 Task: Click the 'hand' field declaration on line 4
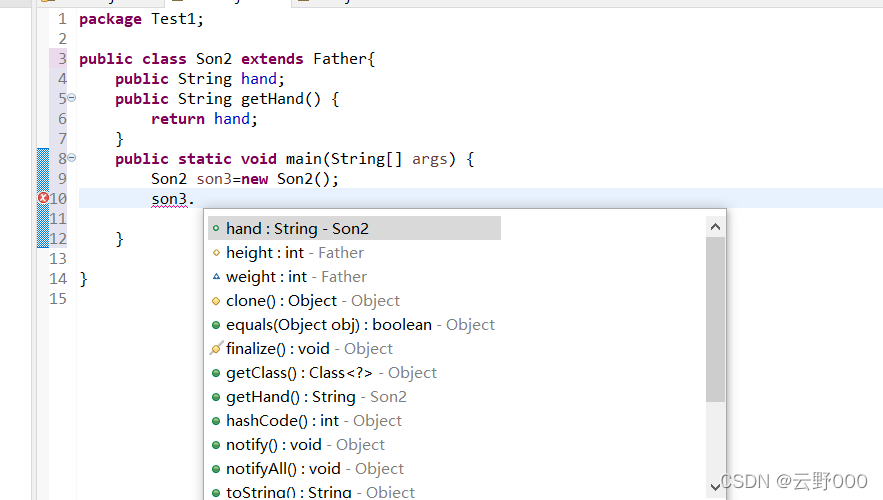tap(259, 79)
